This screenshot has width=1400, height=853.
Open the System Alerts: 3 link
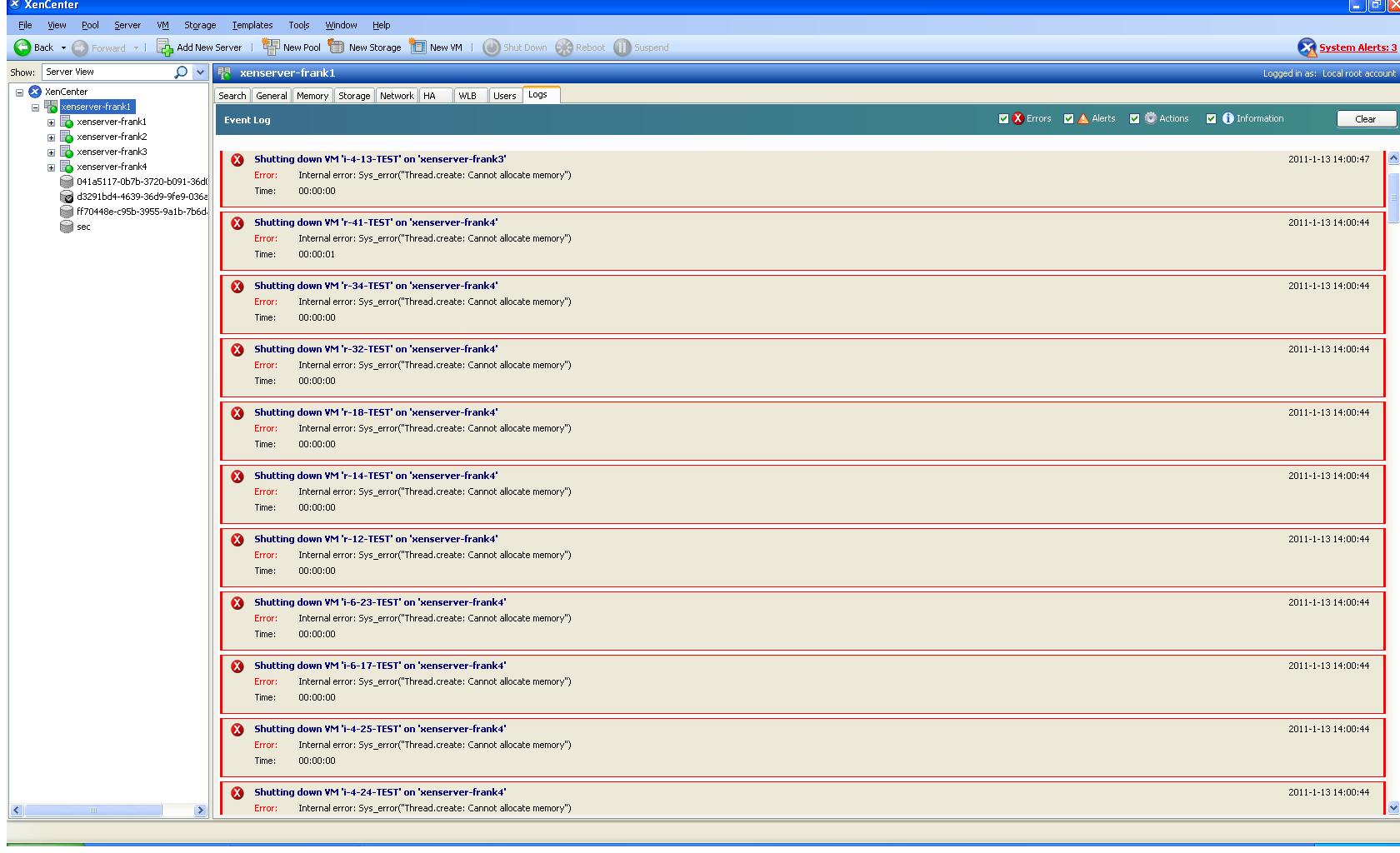(x=1357, y=47)
